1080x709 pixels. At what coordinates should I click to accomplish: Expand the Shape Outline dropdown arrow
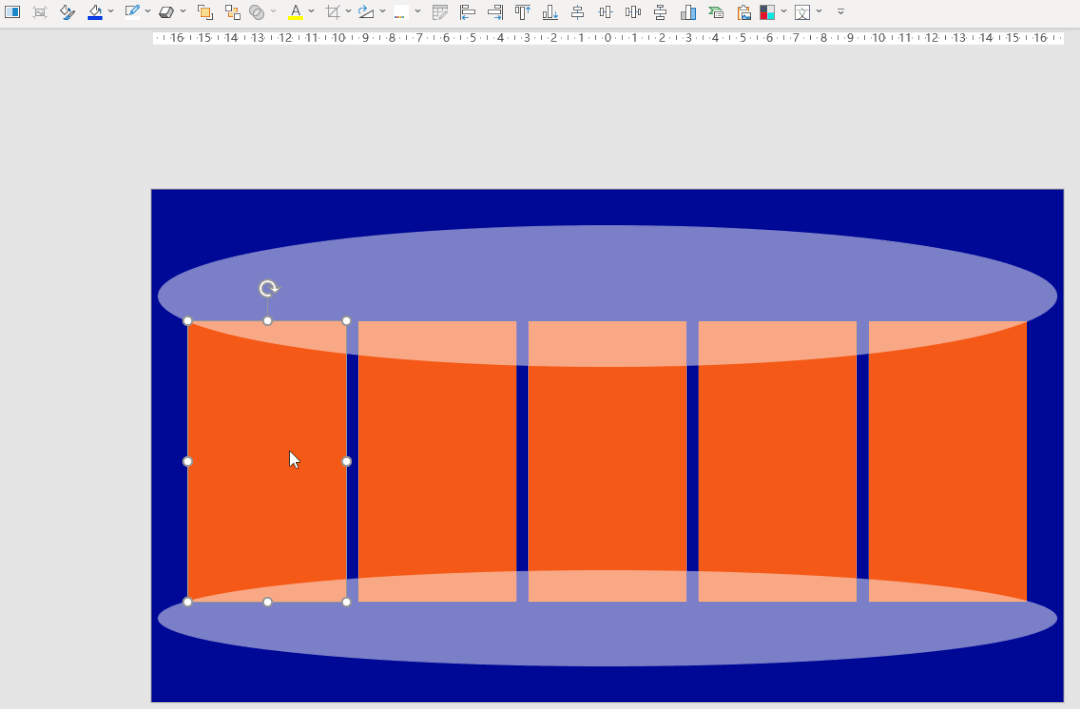(148, 12)
